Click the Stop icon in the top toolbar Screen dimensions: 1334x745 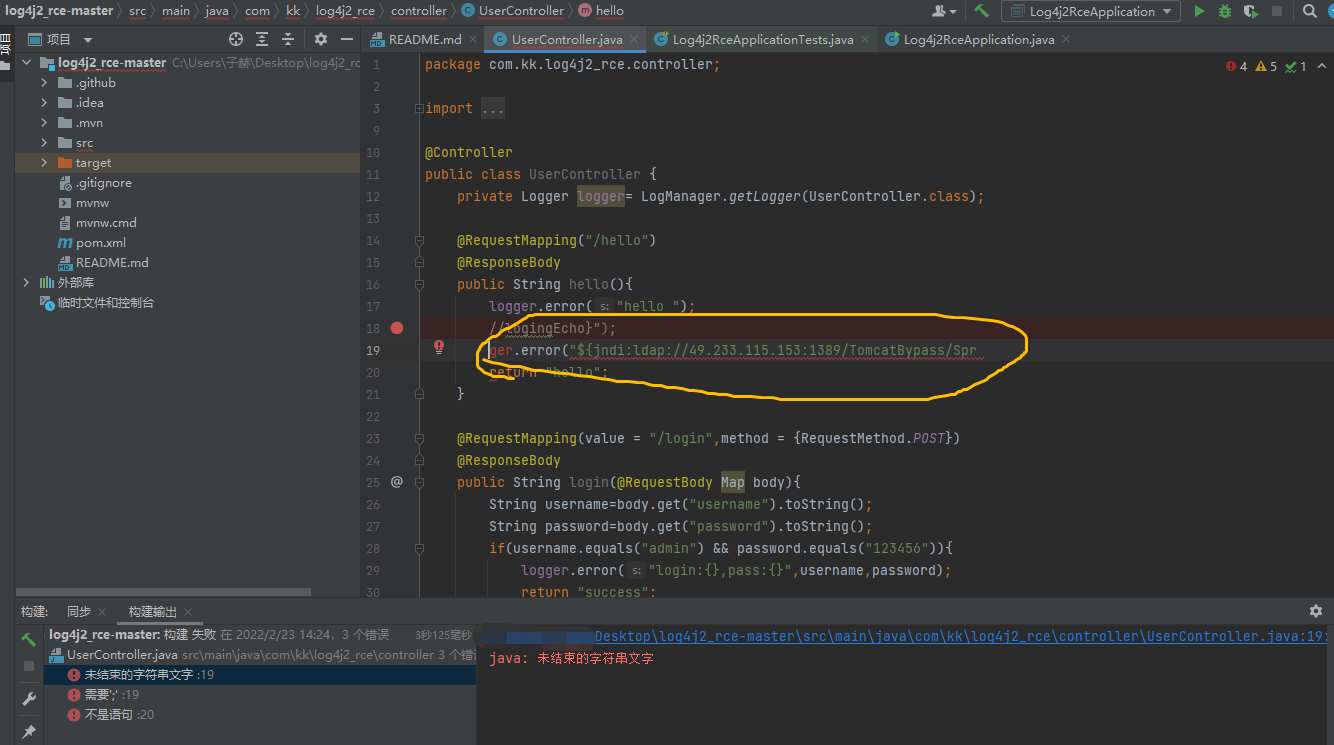click(1277, 11)
